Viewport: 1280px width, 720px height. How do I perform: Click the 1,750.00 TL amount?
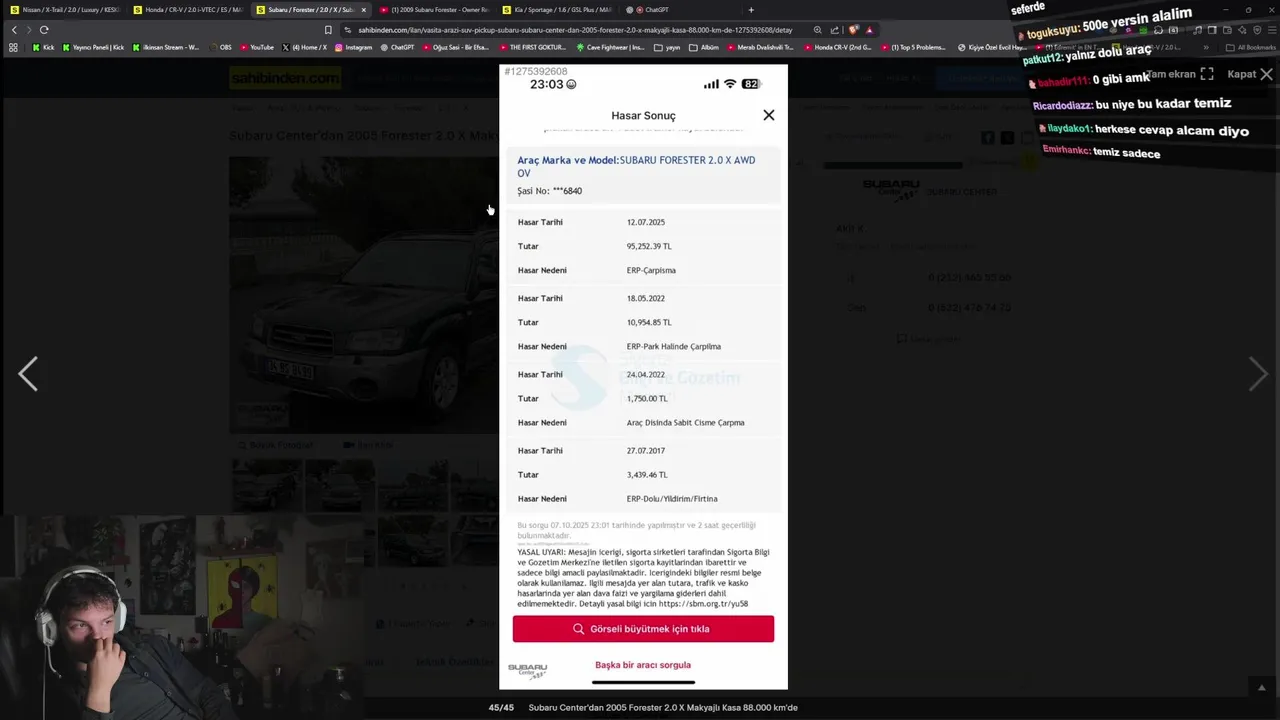[647, 398]
